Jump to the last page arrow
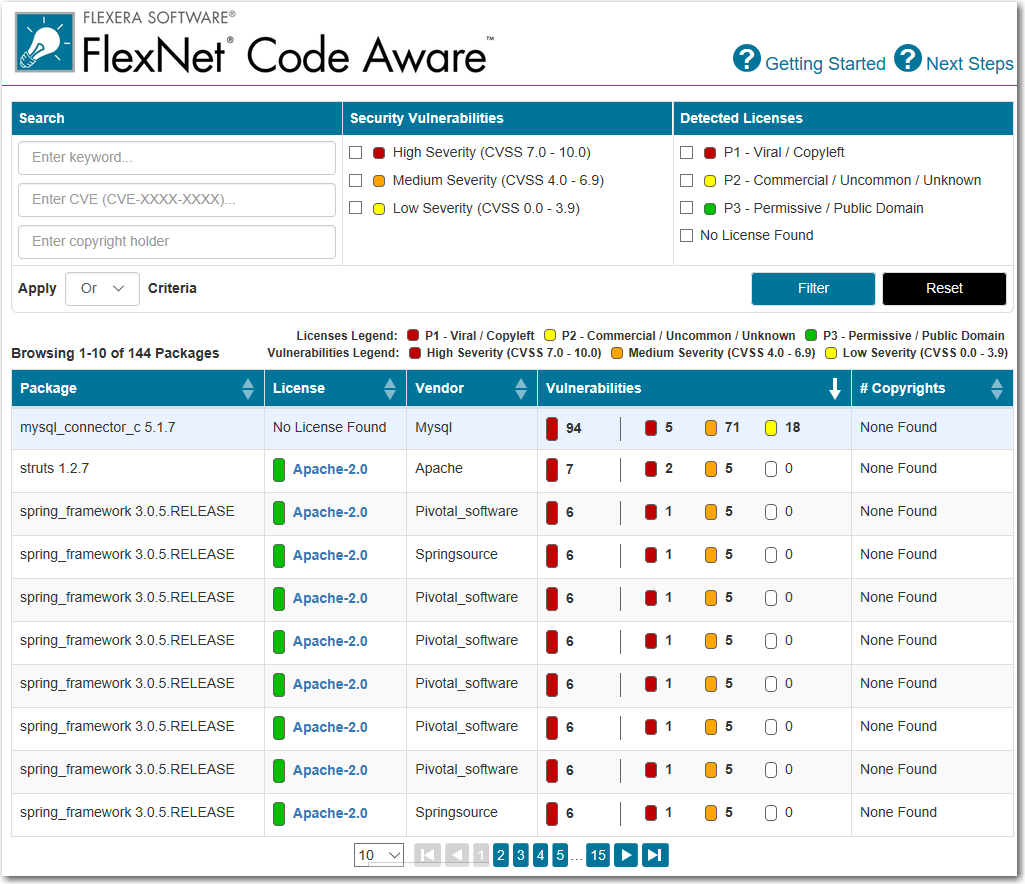Screen dimensions: 1025x884 655,855
